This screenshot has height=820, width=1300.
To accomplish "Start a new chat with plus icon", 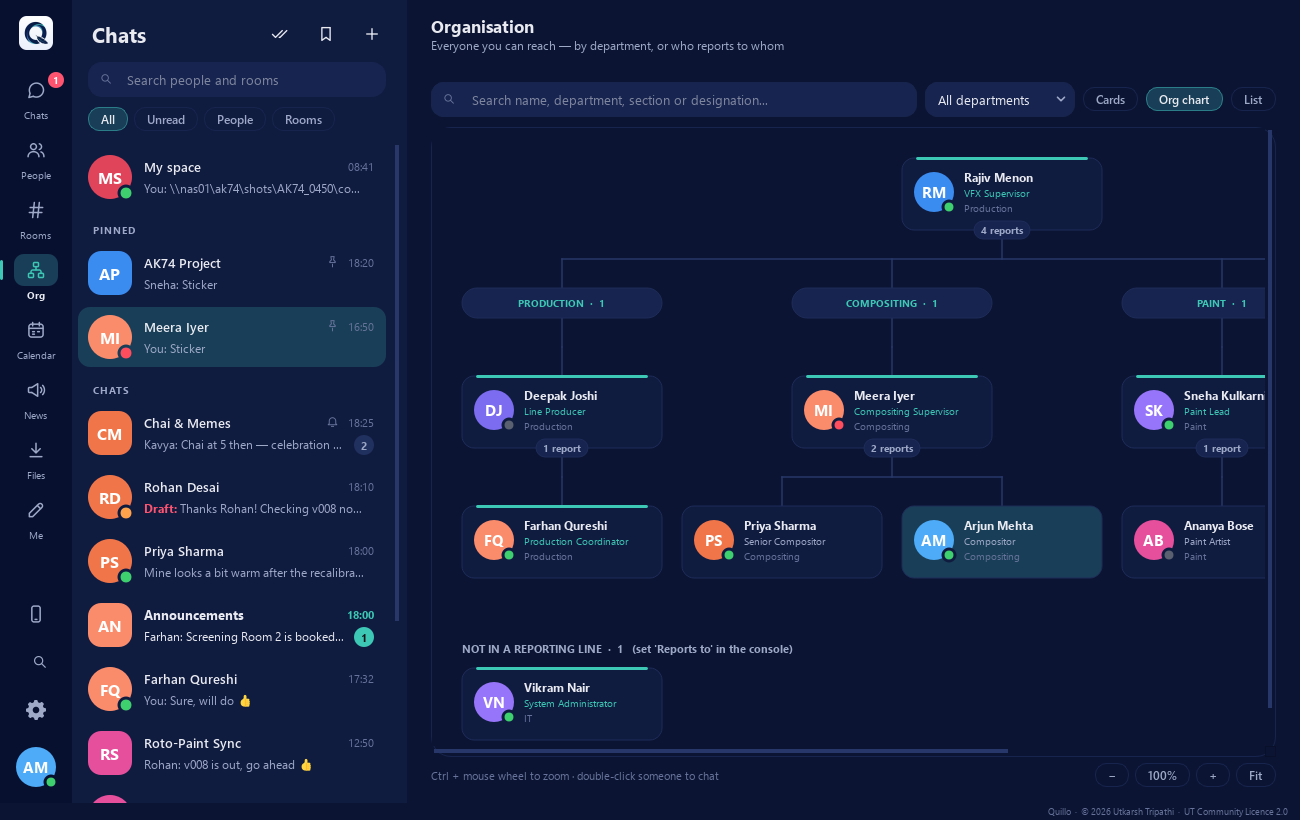I will click(x=372, y=34).
